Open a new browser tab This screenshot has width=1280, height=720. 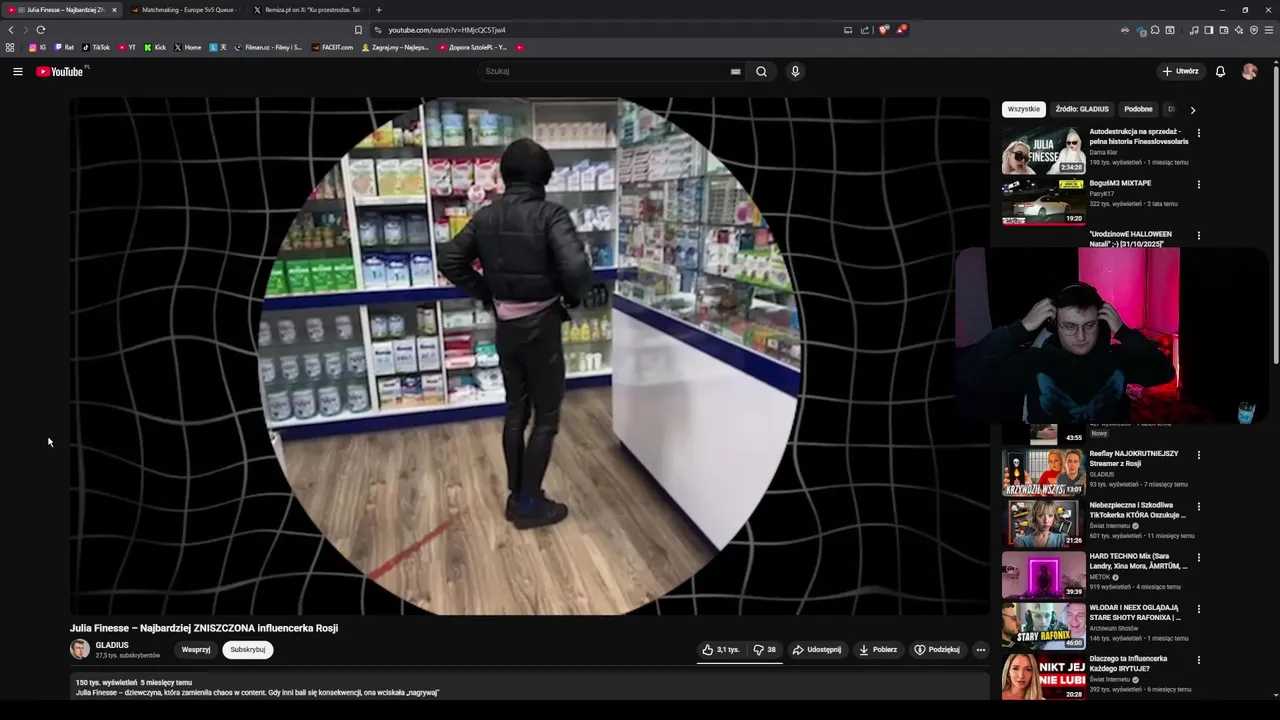pyautogui.click(x=378, y=10)
